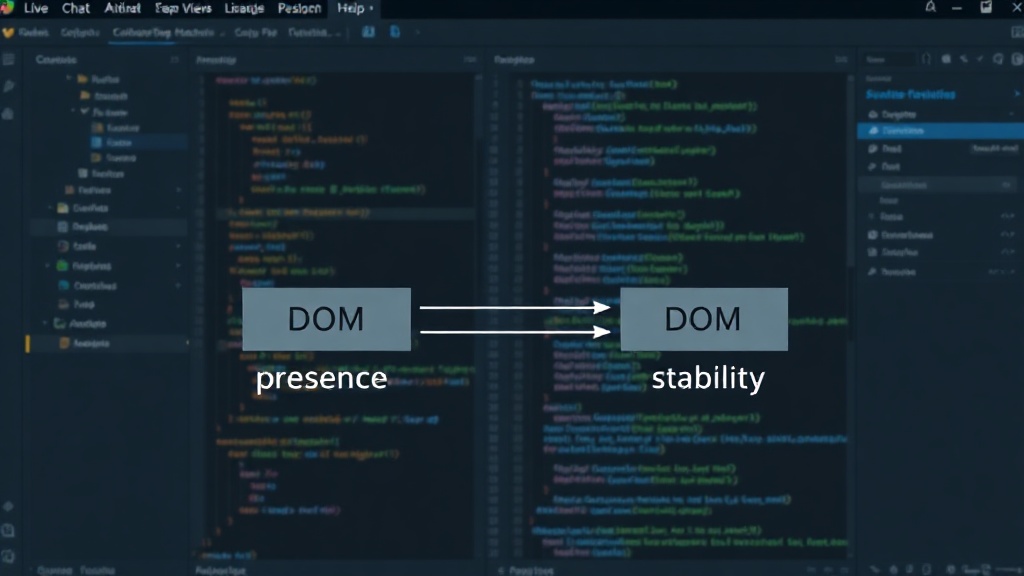Open the Live menu
The width and height of the screenshot is (1024, 576).
click(x=36, y=8)
